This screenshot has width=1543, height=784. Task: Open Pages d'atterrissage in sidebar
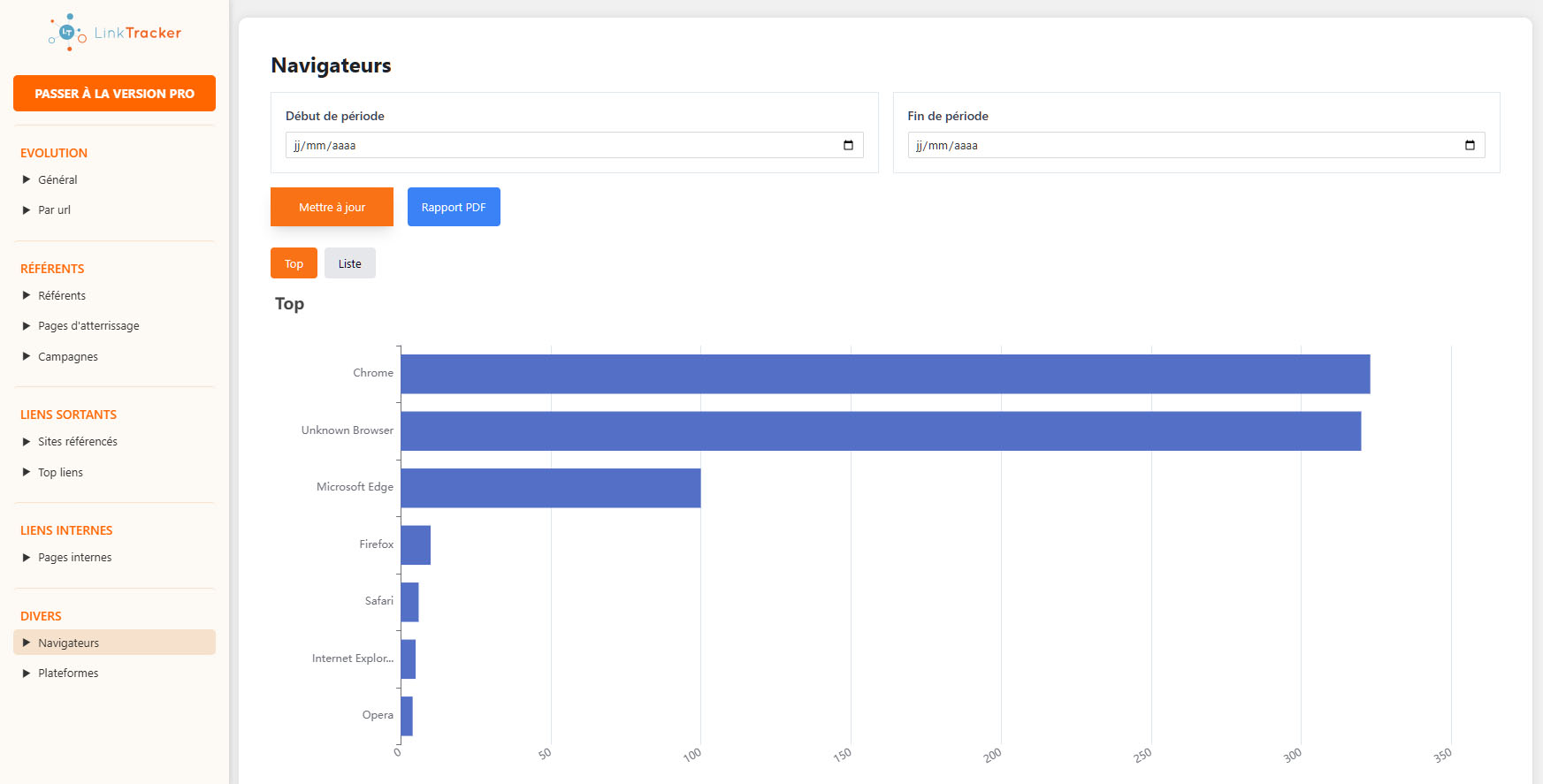pos(88,326)
